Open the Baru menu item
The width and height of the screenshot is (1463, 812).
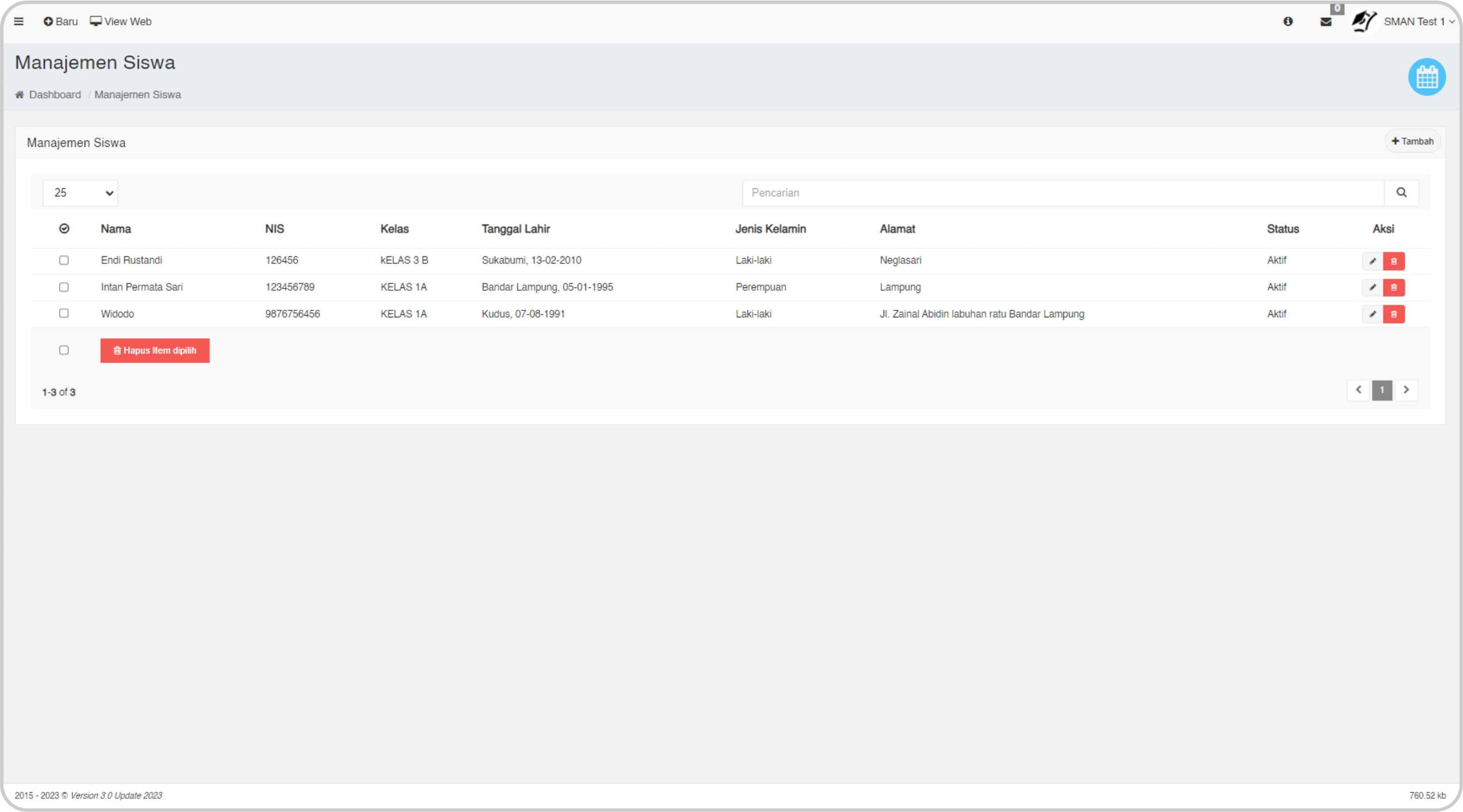point(60,22)
